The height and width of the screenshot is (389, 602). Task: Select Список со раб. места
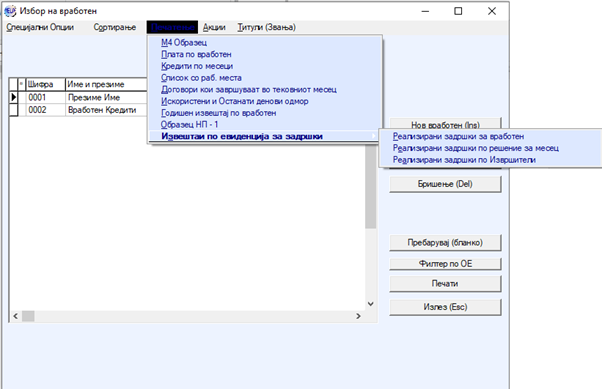tap(265, 78)
